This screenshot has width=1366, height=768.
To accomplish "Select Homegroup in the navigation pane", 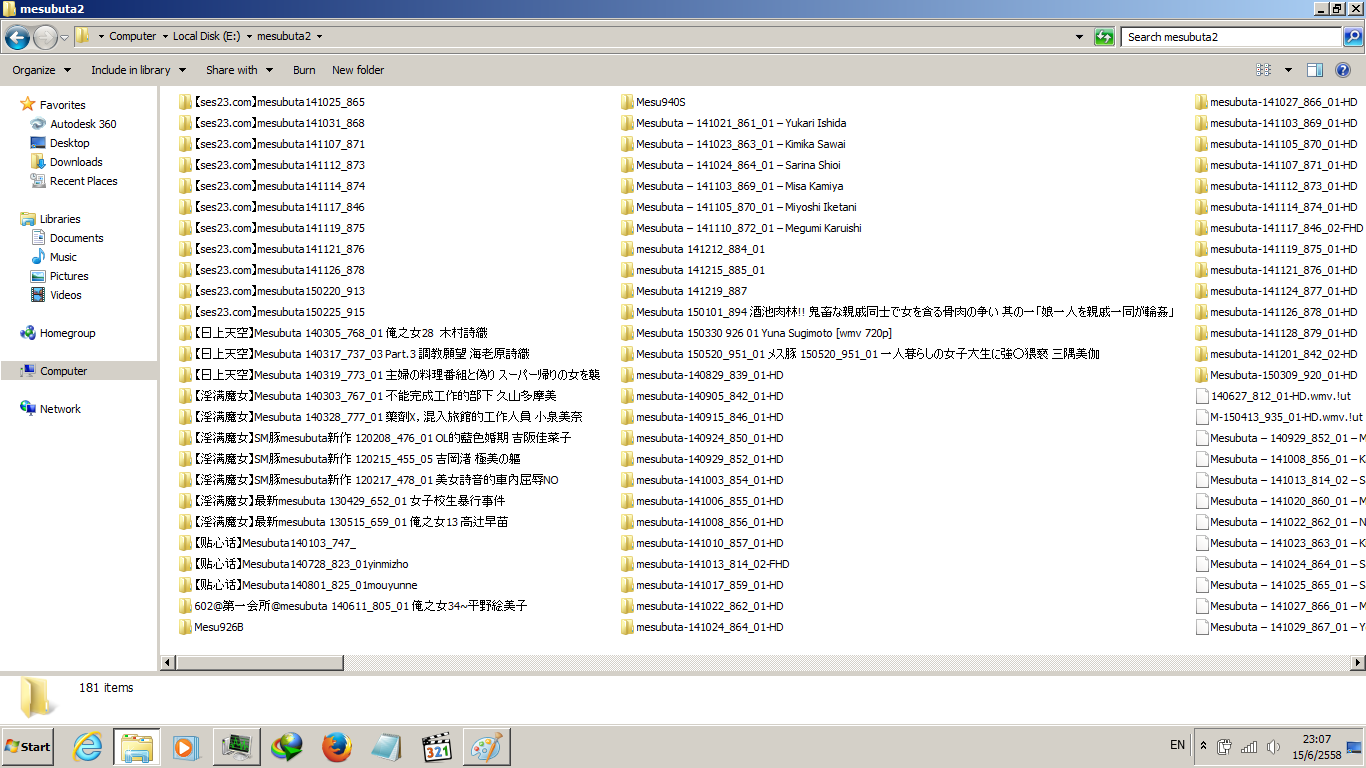I will [67, 333].
